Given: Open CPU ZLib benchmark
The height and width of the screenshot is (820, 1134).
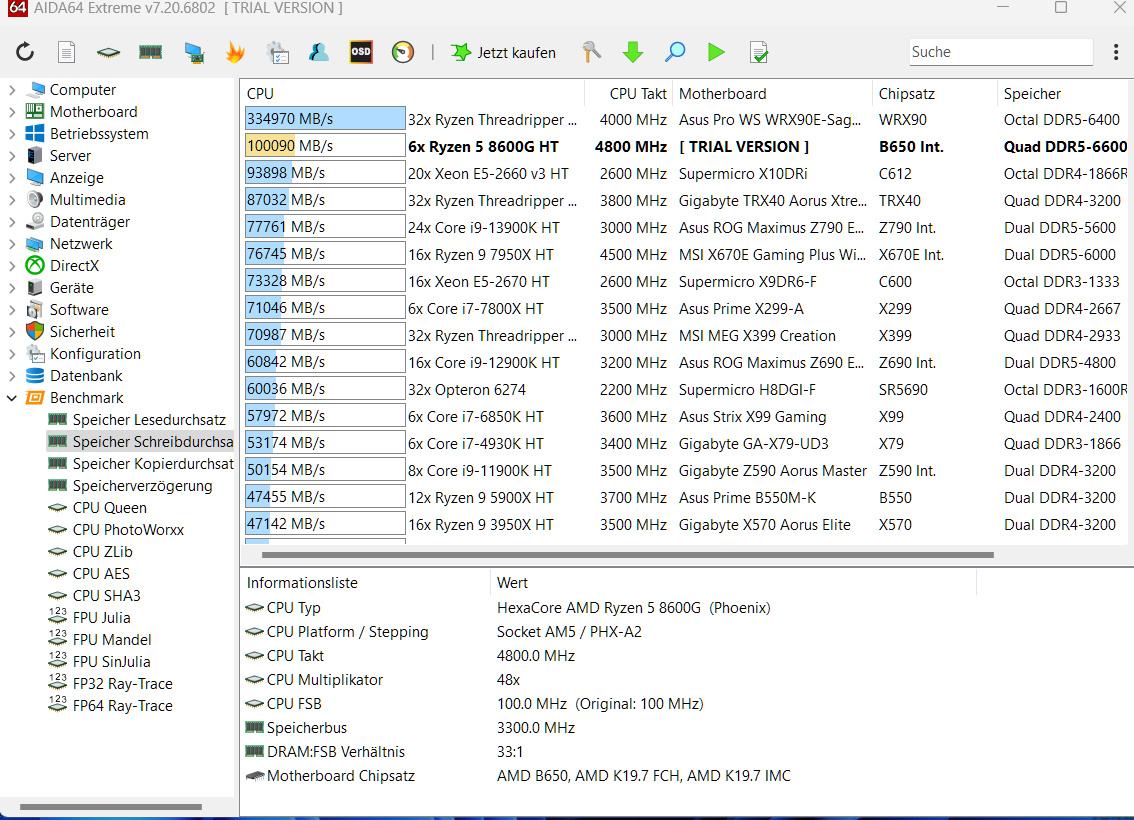Looking at the screenshot, I should coord(103,552).
